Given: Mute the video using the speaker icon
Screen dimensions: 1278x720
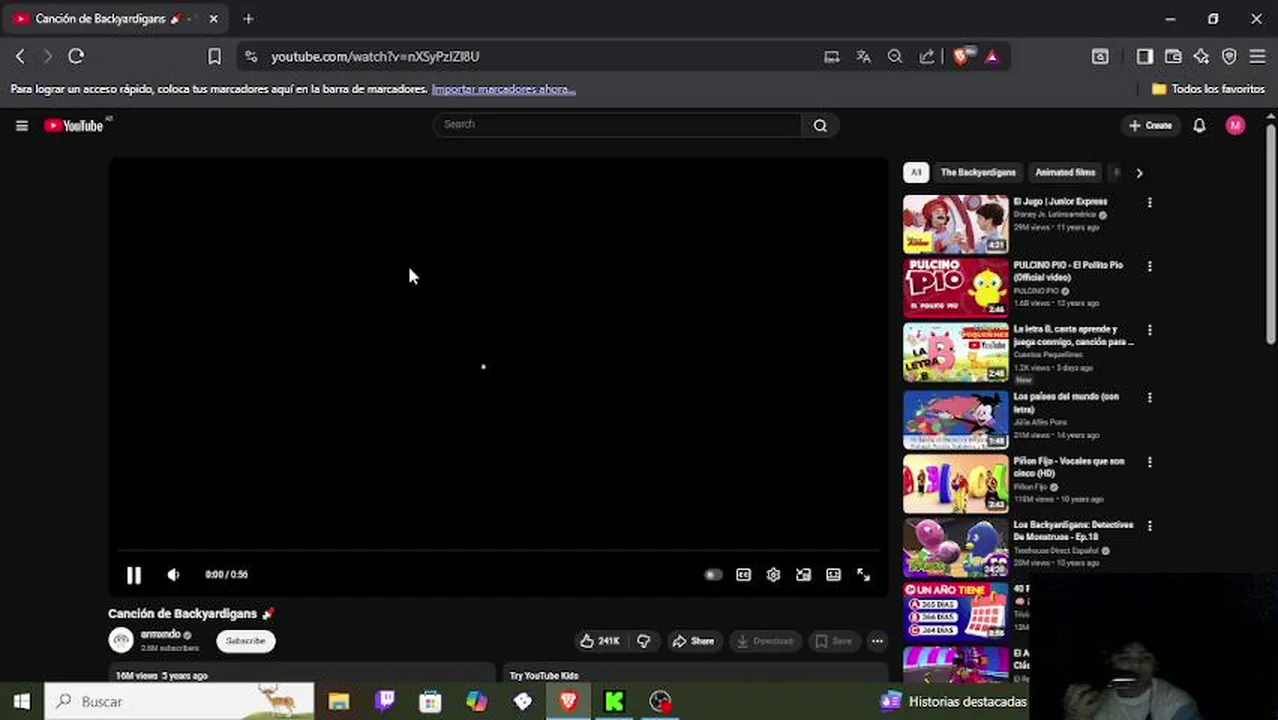Looking at the screenshot, I should pos(173,575).
